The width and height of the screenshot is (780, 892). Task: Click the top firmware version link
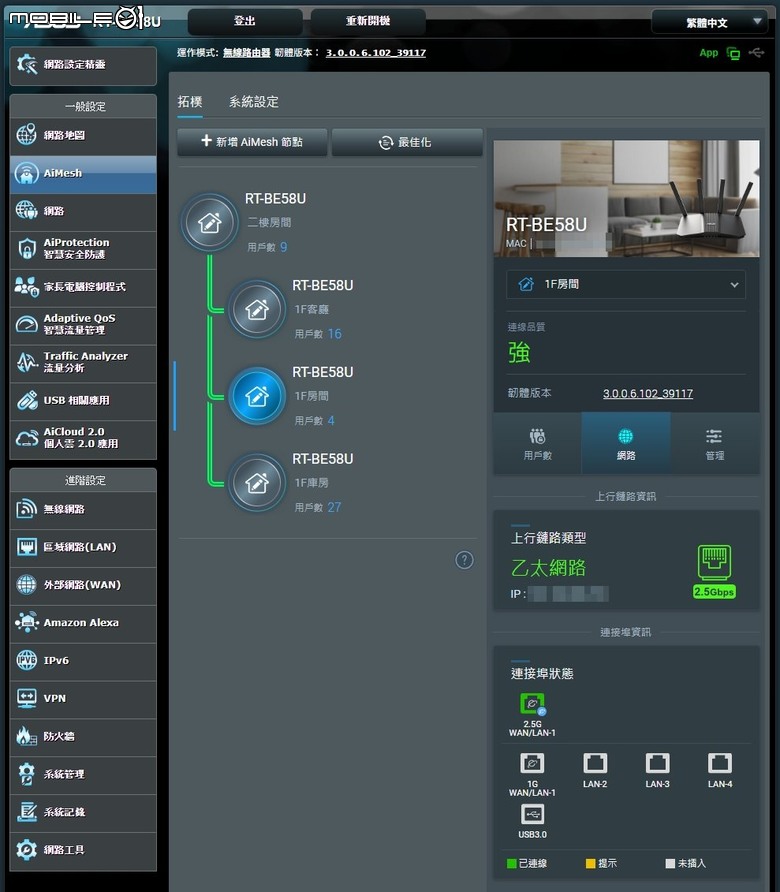click(x=375, y=53)
